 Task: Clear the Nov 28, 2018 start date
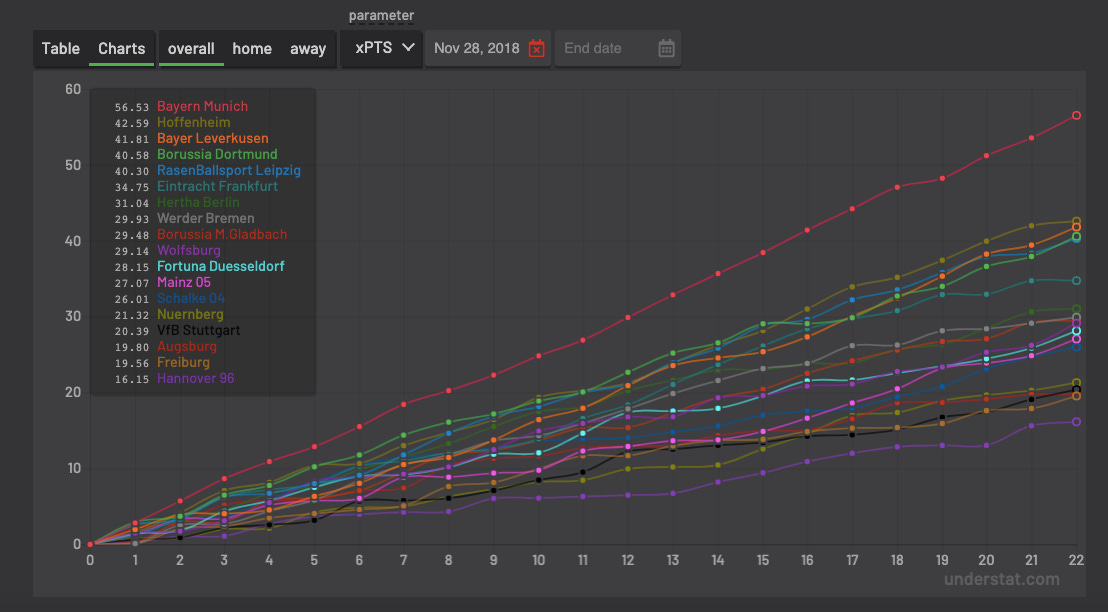click(x=536, y=49)
